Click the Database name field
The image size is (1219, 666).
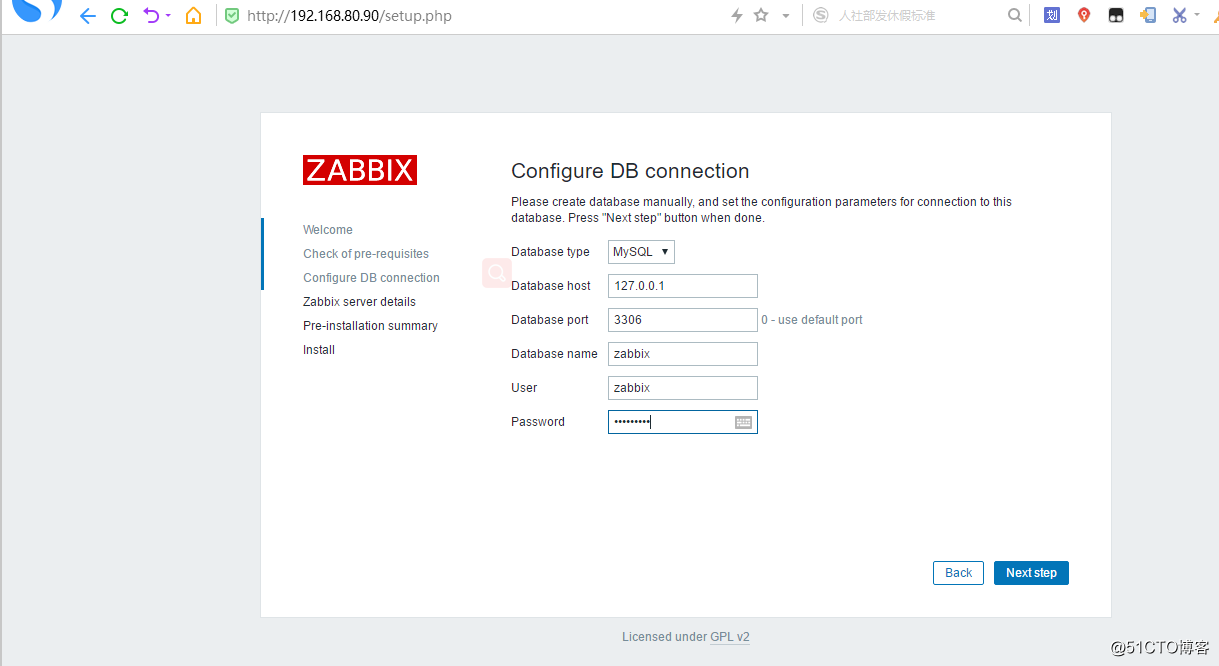click(x=683, y=354)
